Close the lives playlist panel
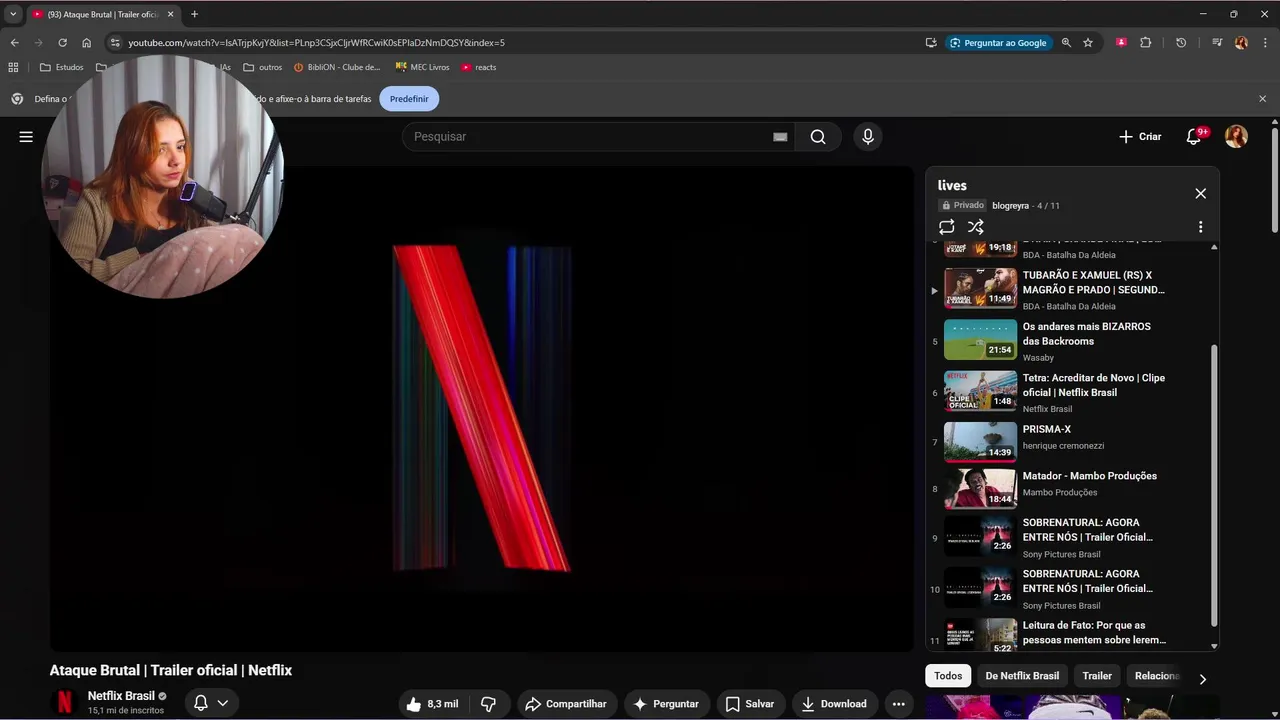 (1200, 194)
